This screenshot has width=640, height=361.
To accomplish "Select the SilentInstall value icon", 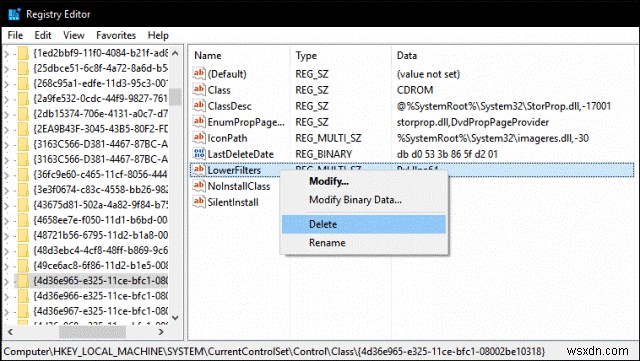I will pyautogui.click(x=199, y=202).
